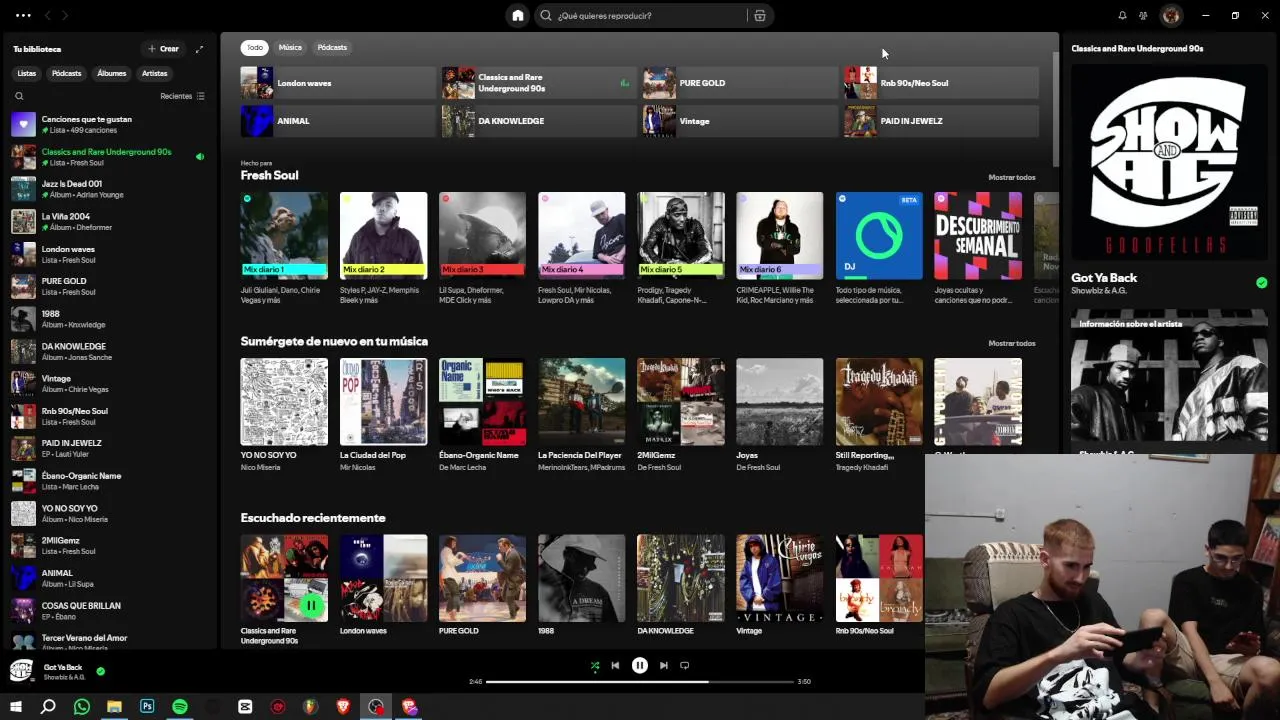Open Still Reporting by Tragedy Khadafi card

coord(879,415)
